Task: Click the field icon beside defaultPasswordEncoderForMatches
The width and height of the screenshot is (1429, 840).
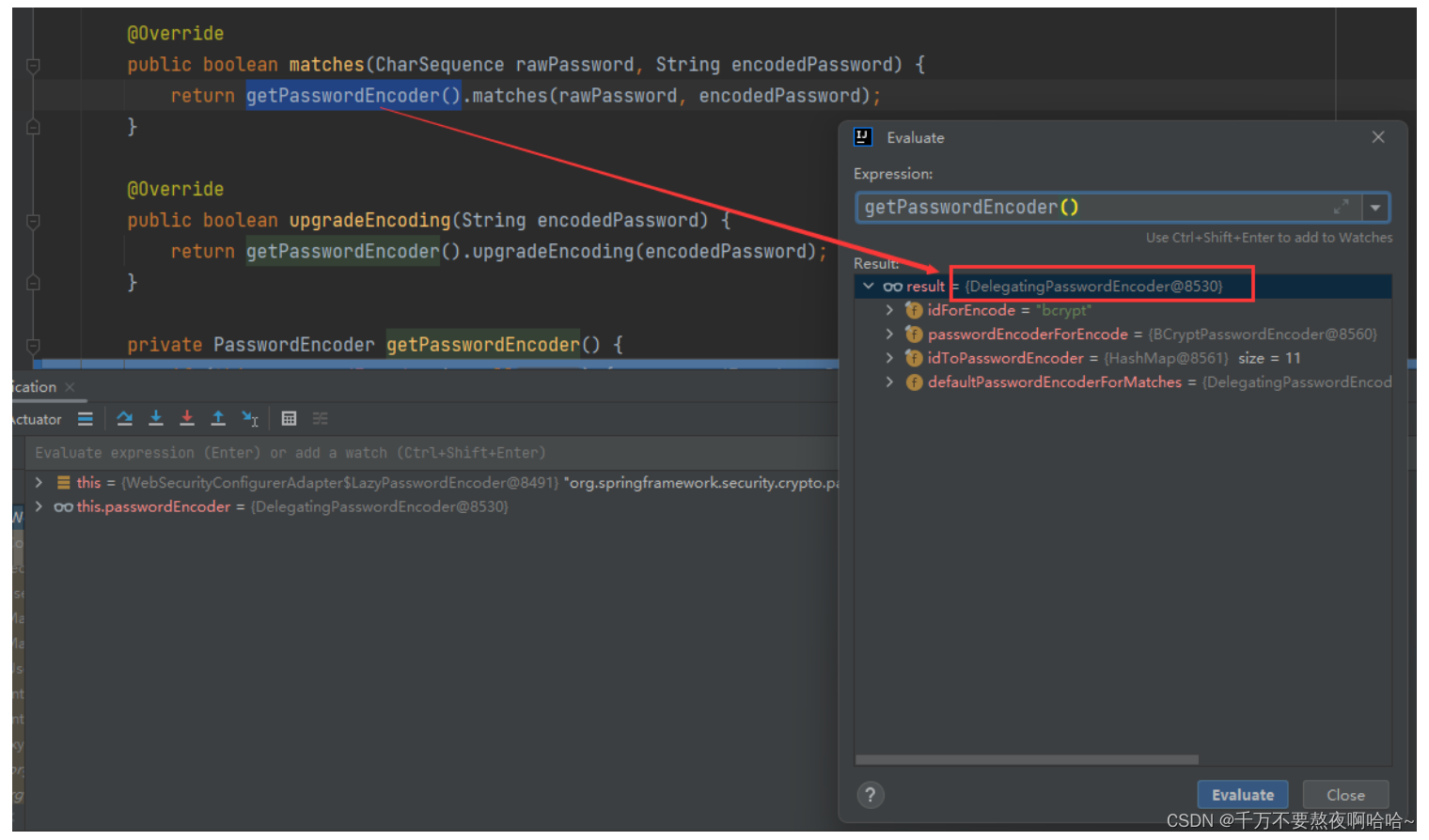Action: pyautogui.click(x=913, y=382)
